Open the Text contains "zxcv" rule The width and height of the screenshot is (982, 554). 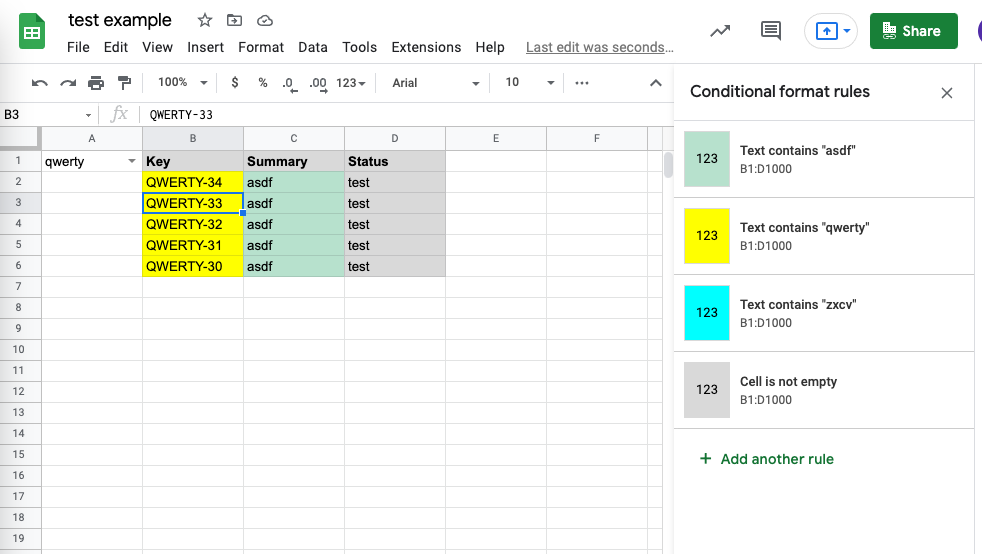click(x=824, y=313)
